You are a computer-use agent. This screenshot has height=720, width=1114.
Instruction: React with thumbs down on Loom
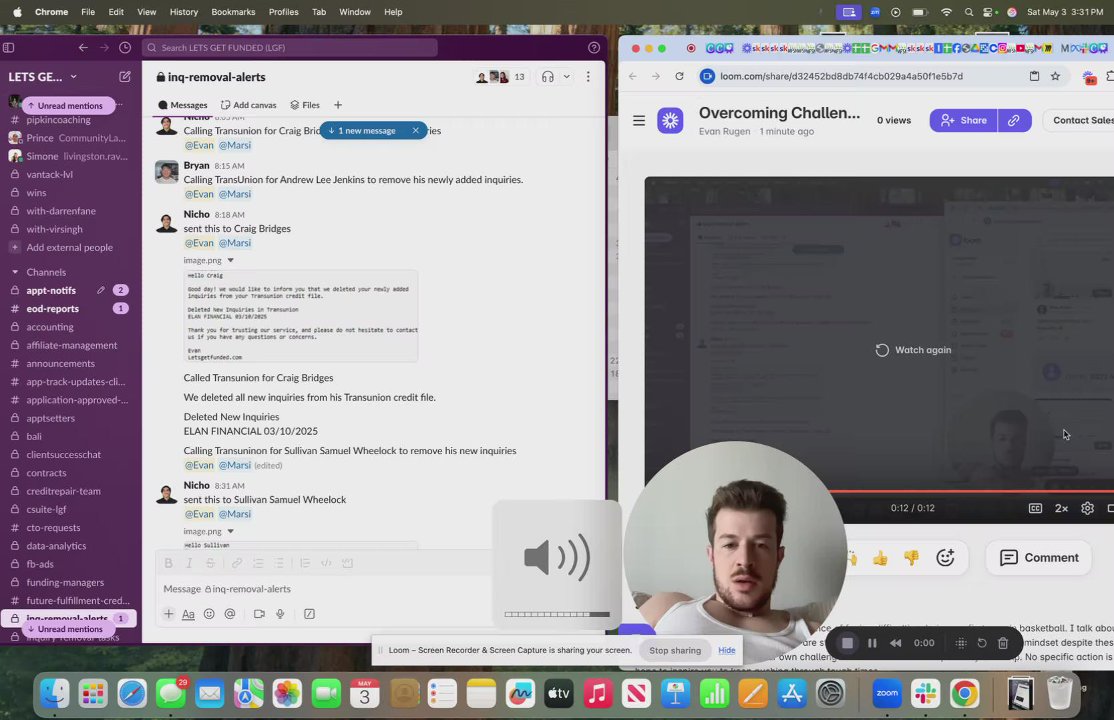912,558
